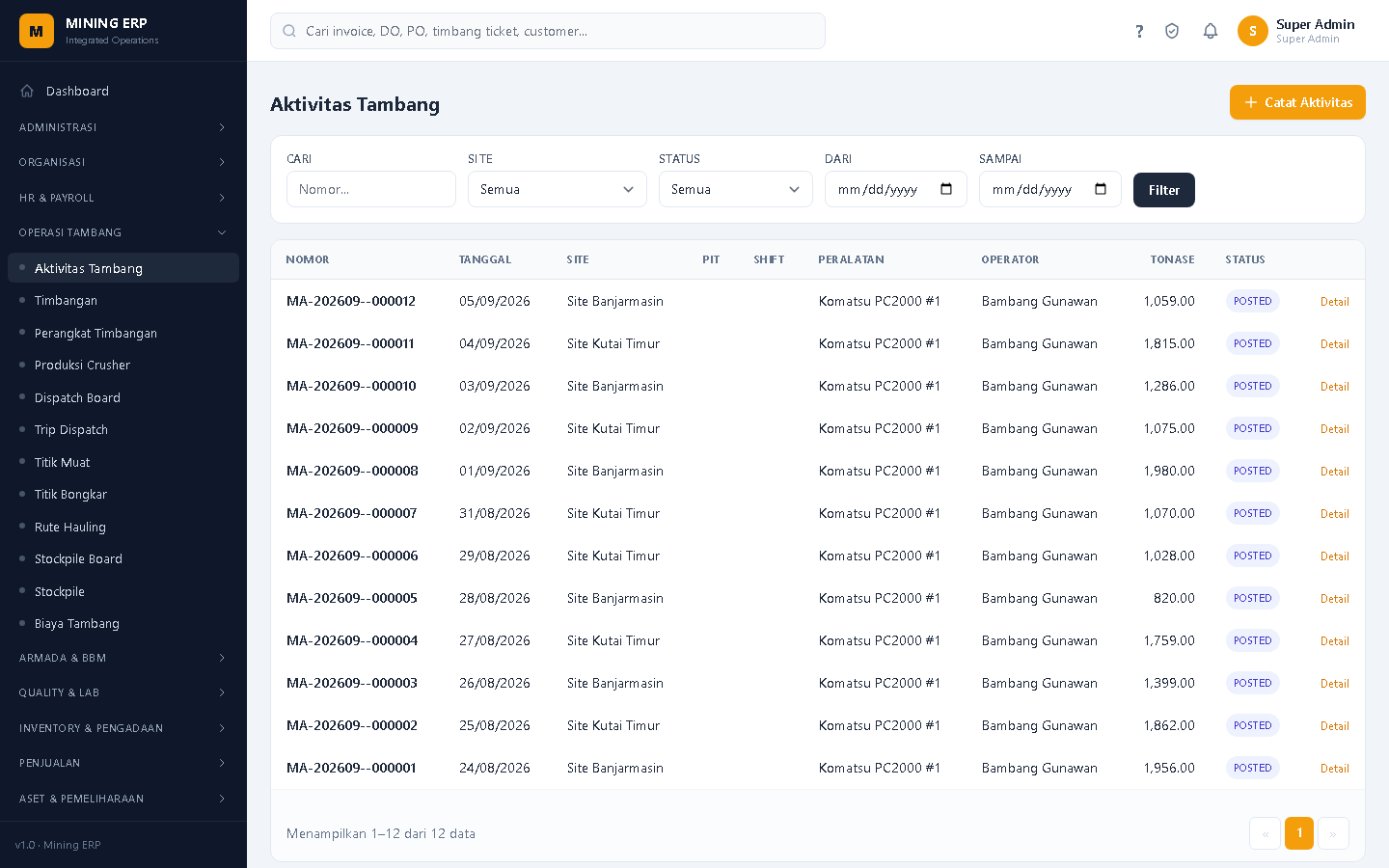Open Dispatch Board menu item
1389x868 pixels.
click(x=123, y=397)
